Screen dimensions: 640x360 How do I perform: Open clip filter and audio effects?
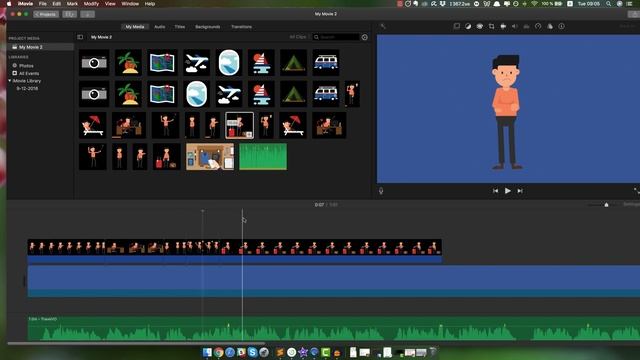point(550,27)
